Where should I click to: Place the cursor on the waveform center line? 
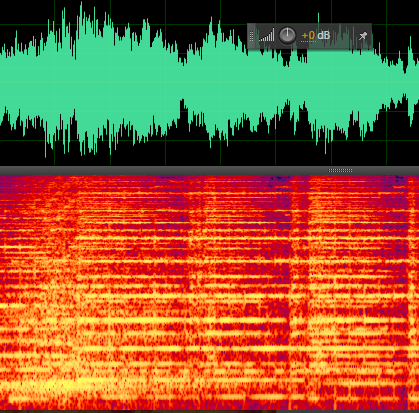[209, 82]
